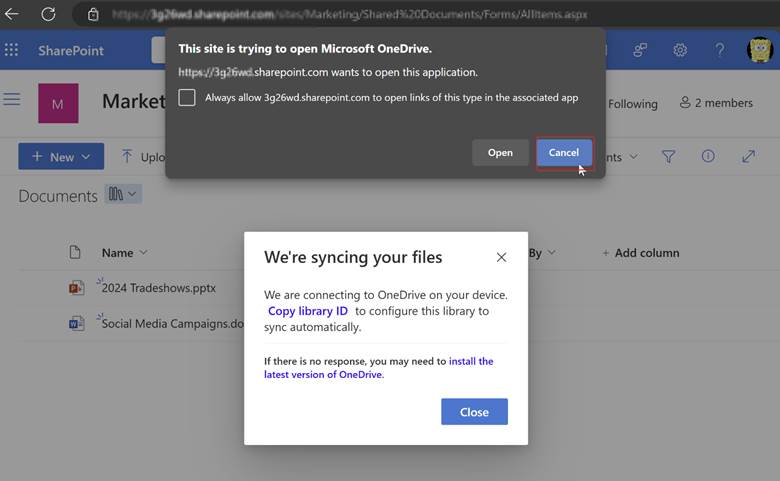Check the Always allow open links checkbox

point(187,98)
